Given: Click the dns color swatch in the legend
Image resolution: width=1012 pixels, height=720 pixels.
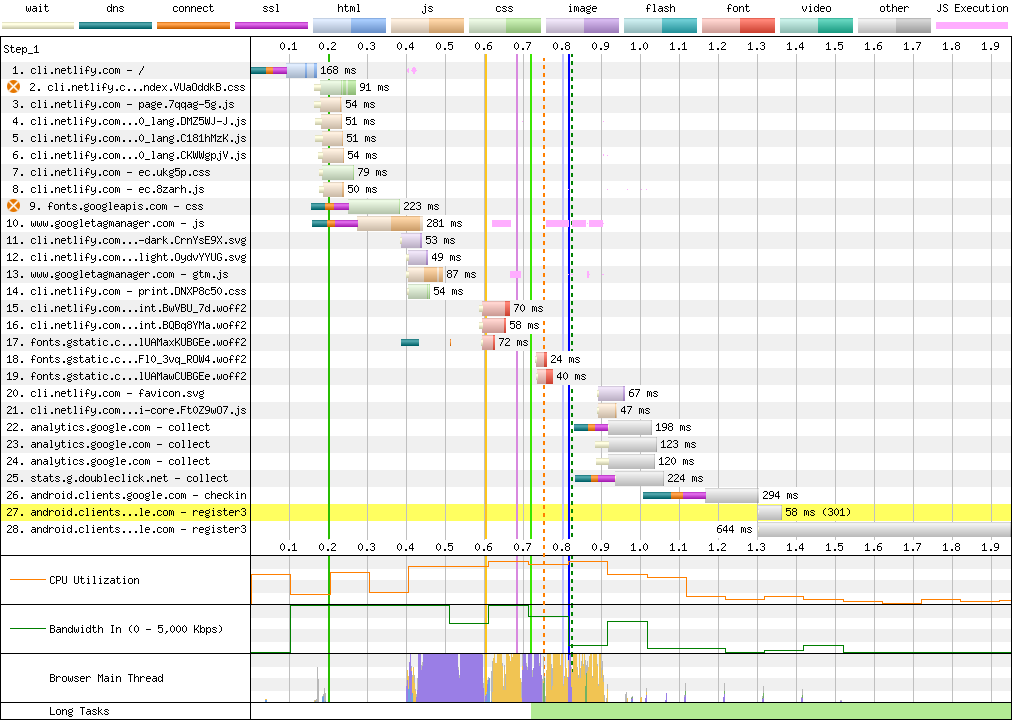Looking at the screenshot, I should pos(116,26).
